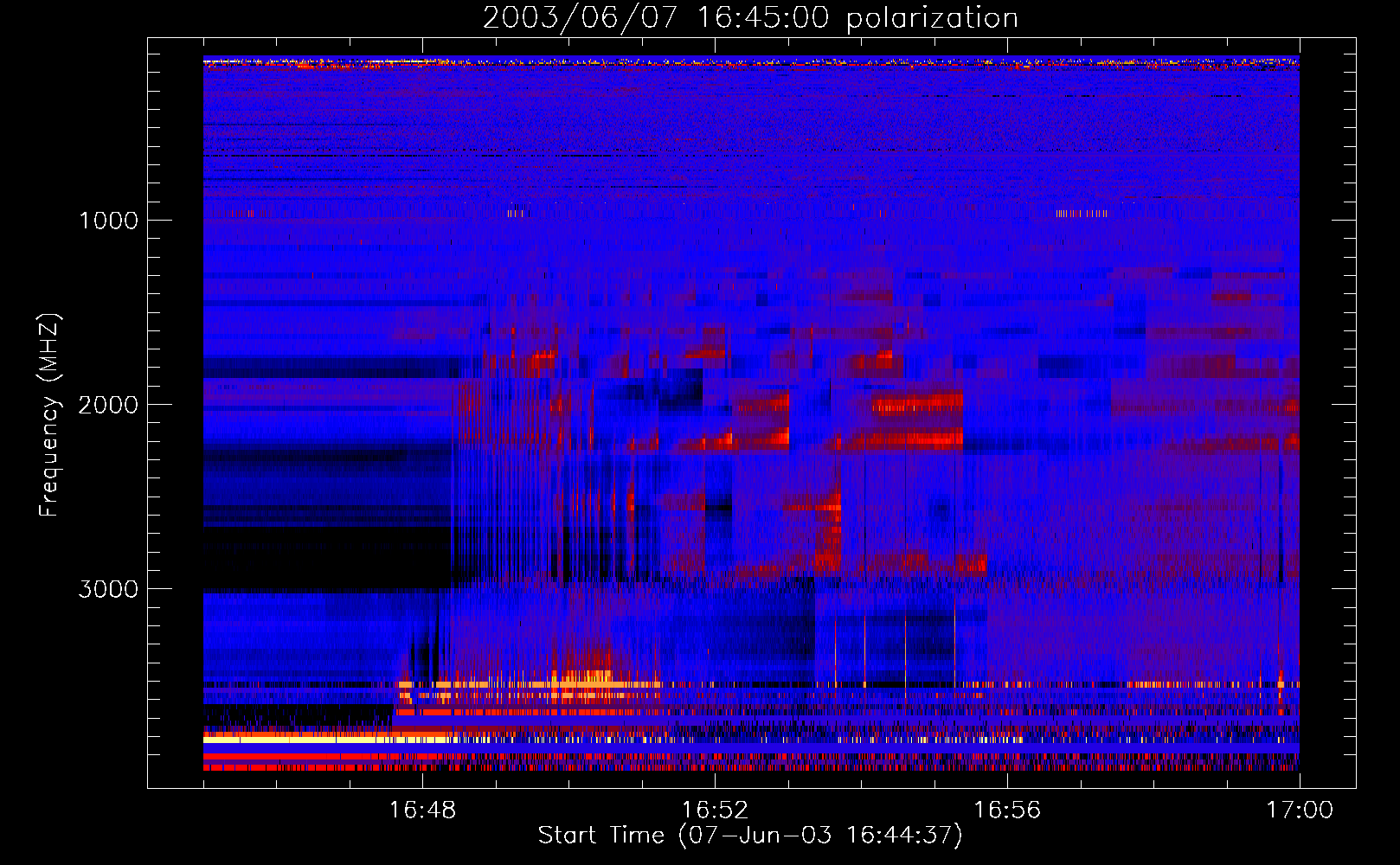Click the 2000 frequency tick label

coord(108,404)
